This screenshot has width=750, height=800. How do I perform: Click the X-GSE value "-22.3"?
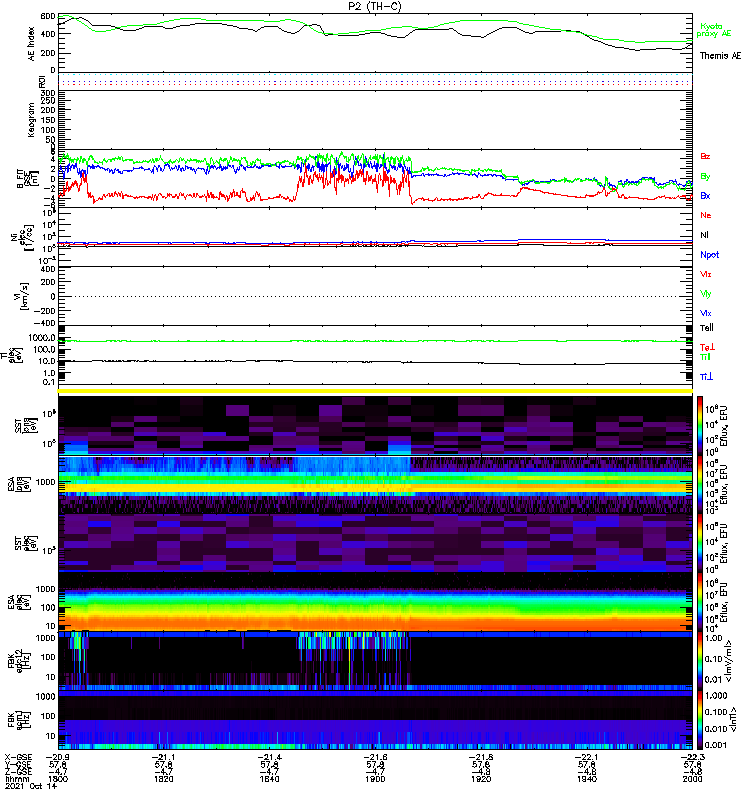(x=692, y=757)
